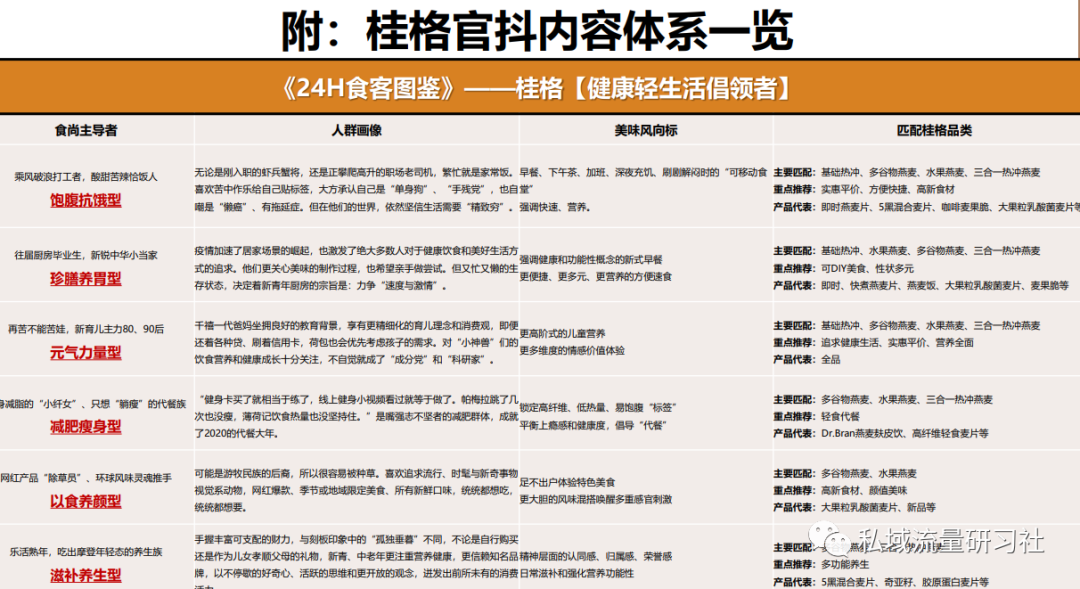
Task: Click the paragraph starting "可能是游牧民族的后裔"
Action: pos(356,490)
